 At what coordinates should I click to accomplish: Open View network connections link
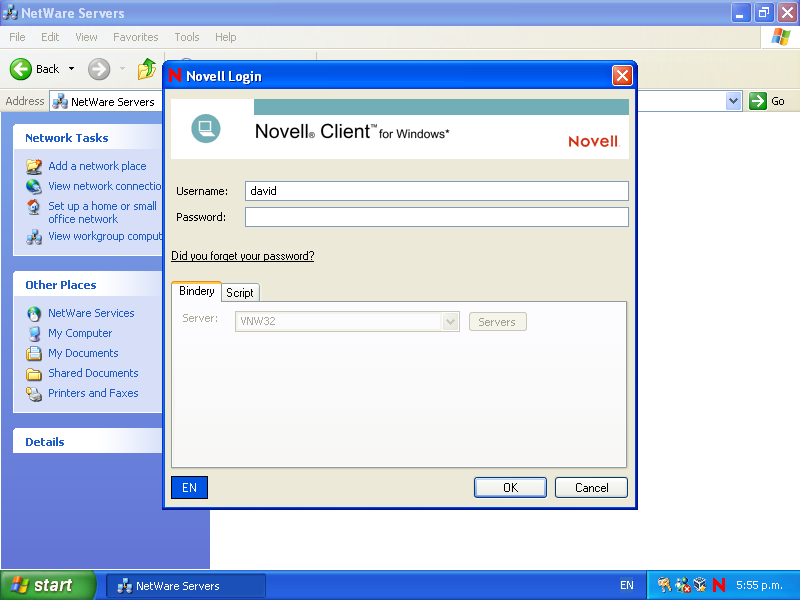[105, 186]
